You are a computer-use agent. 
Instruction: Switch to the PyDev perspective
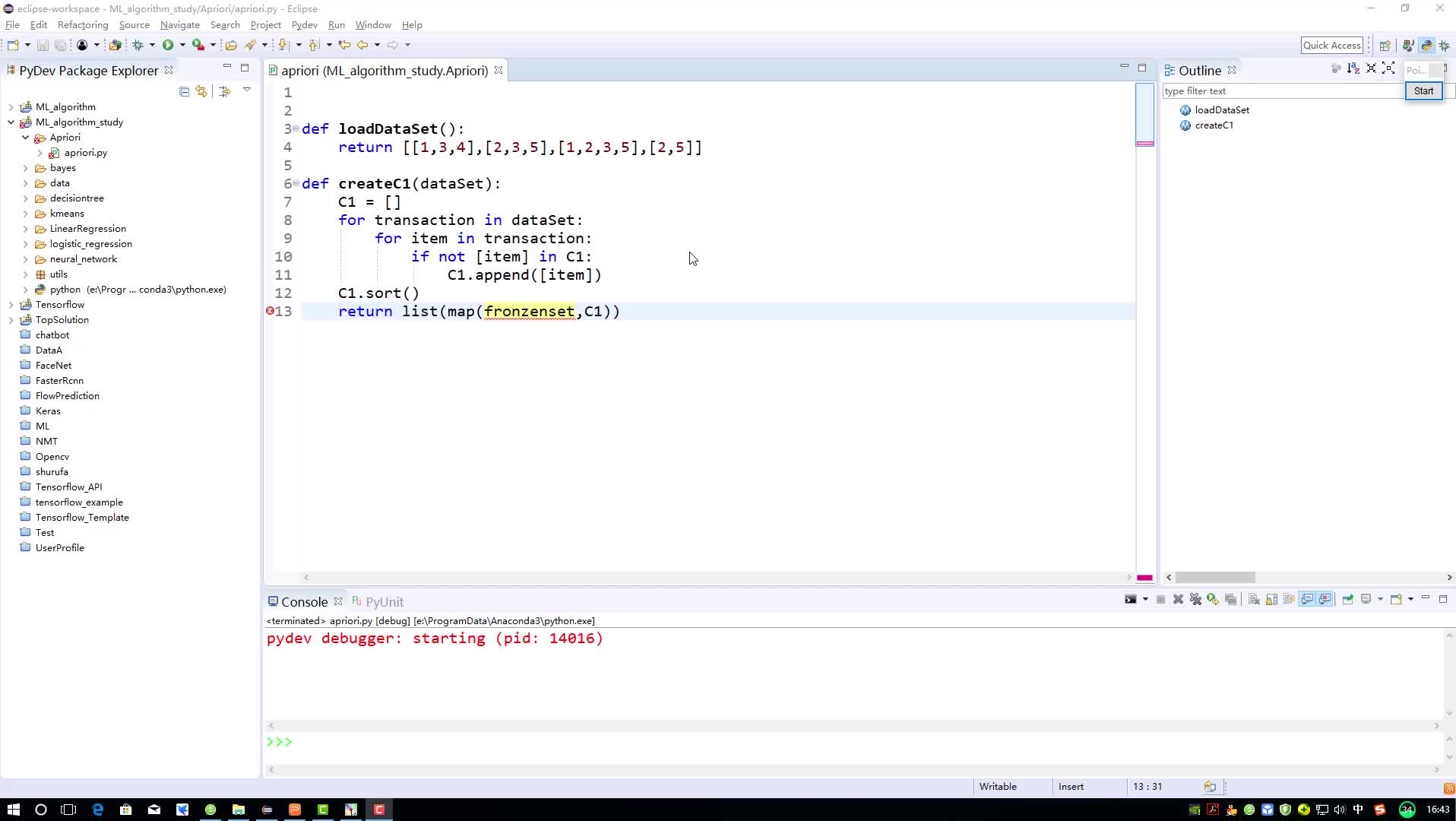[x=1426, y=46]
